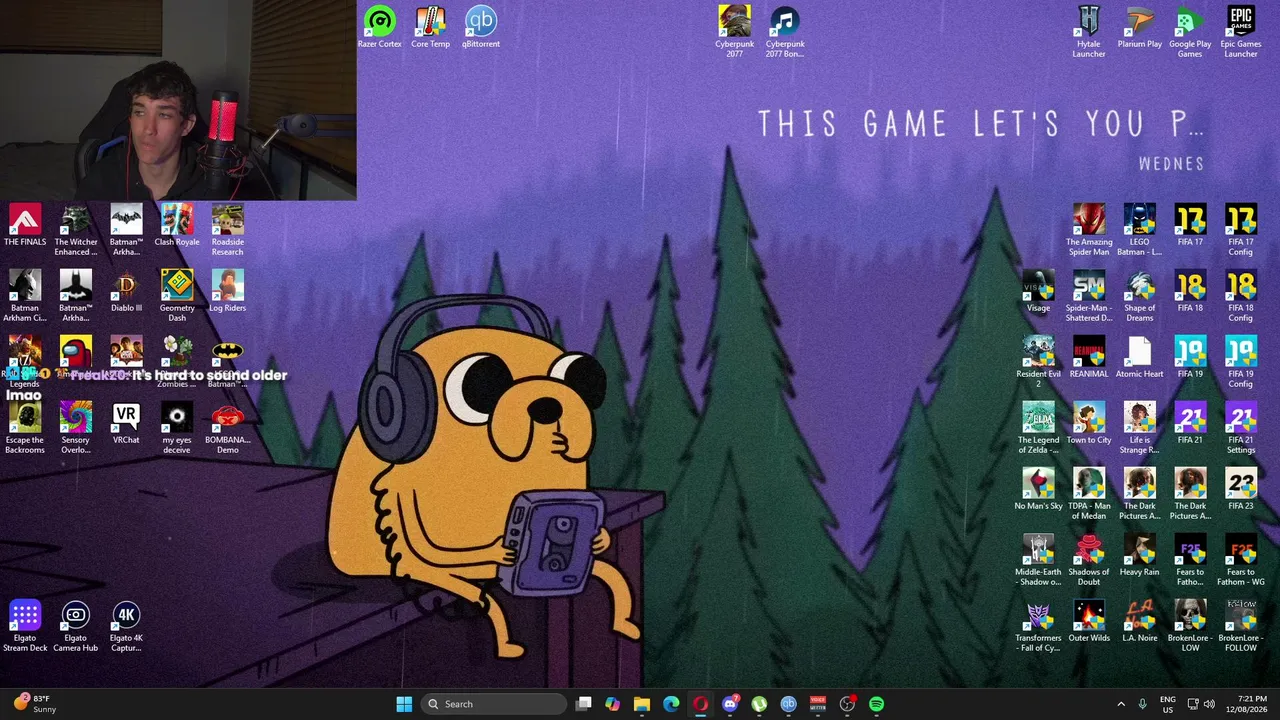This screenshot has height=720, width=1280.
Task: Select the REANIMAL desktop icon
Action: point(1089,357)
